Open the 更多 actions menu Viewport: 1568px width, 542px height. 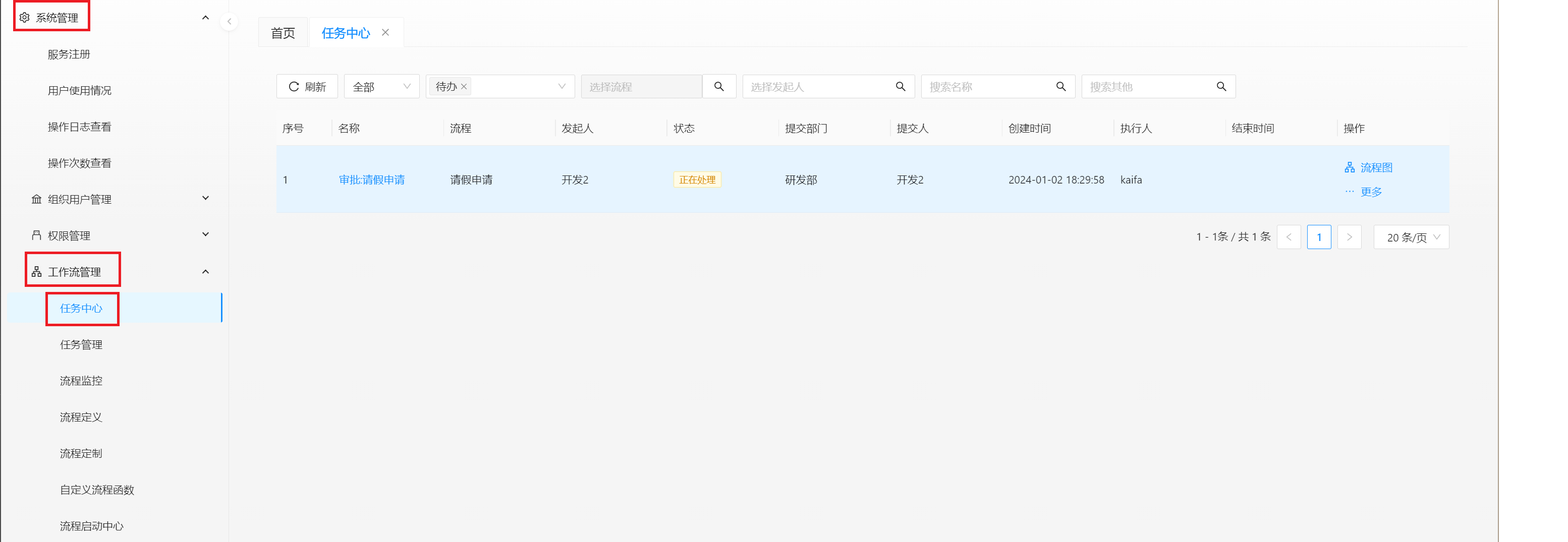(1364, 192)
